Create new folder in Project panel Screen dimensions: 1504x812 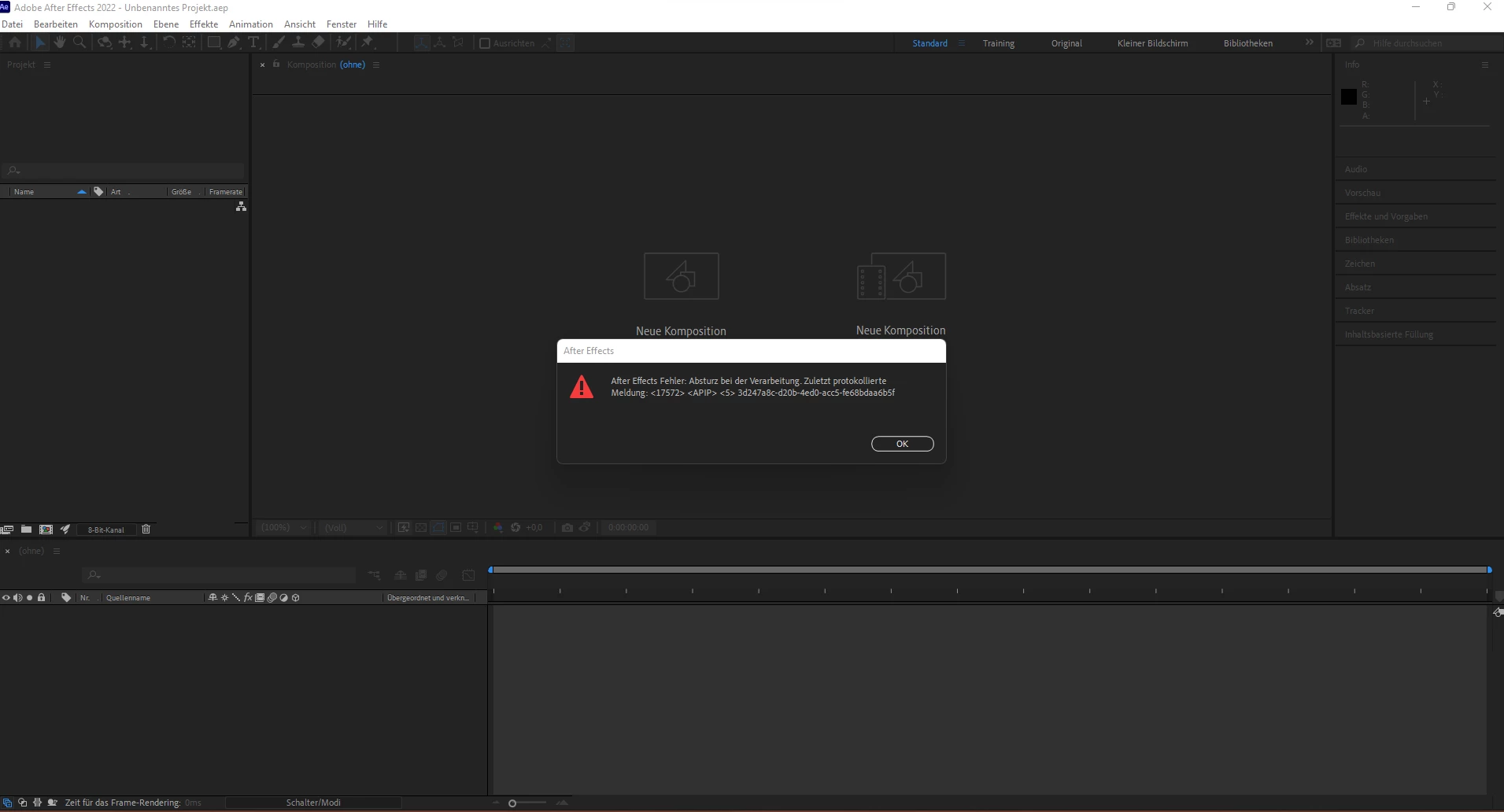pyautogui.click(x=26, y=530)
